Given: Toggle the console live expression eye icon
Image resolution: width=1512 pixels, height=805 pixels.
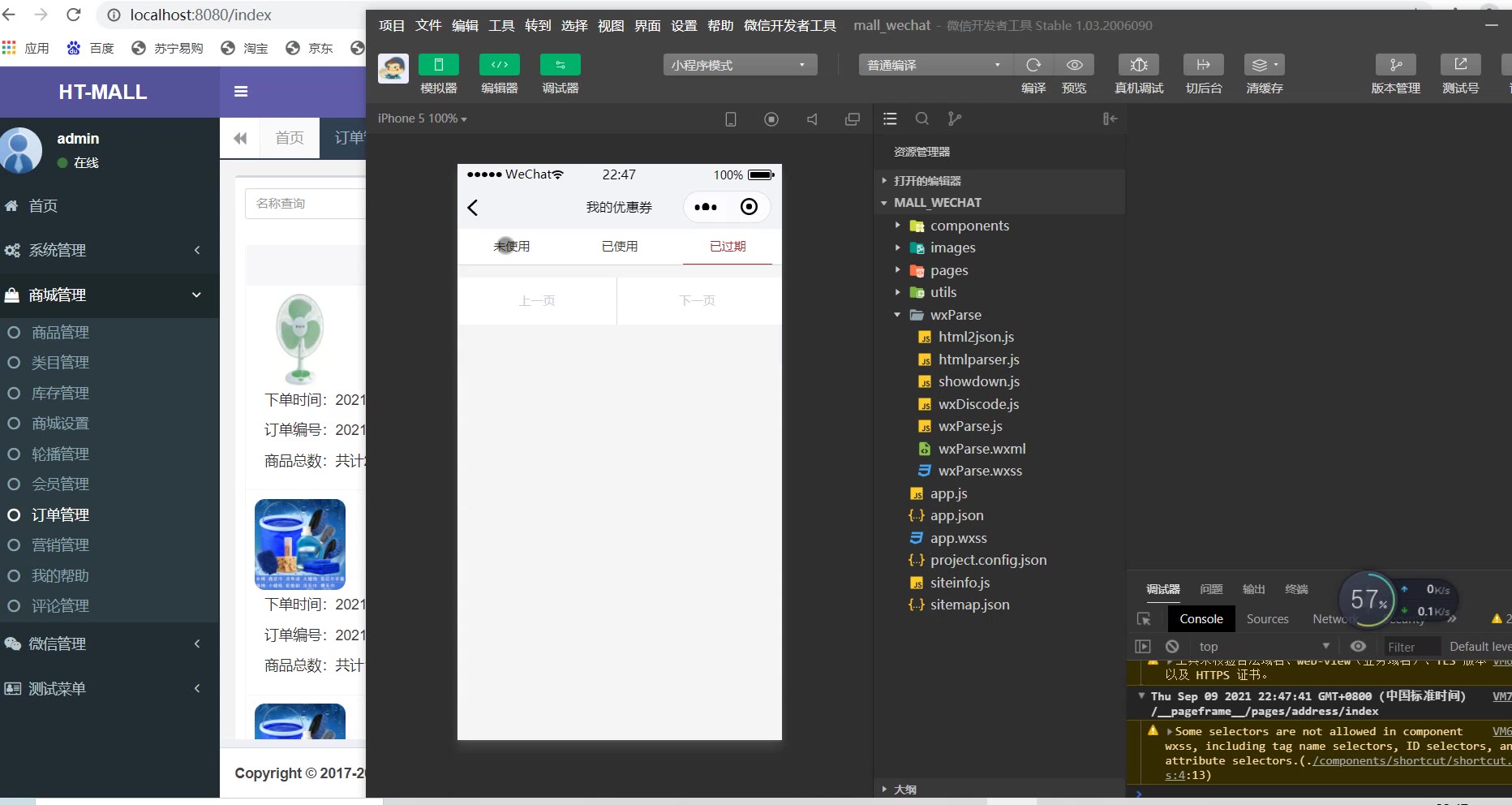Looking at the screenshot, I should tap(1358, 647).
